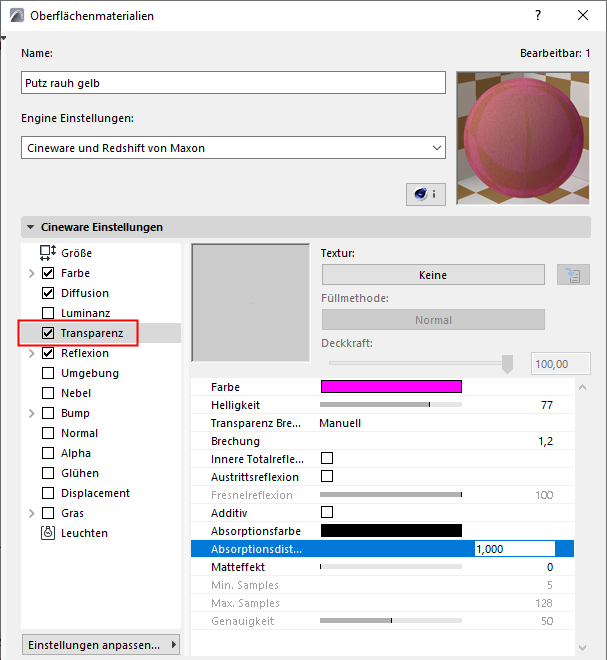Click the help question mark button
The height and width of the screenshot is (660, 607).
538,16
